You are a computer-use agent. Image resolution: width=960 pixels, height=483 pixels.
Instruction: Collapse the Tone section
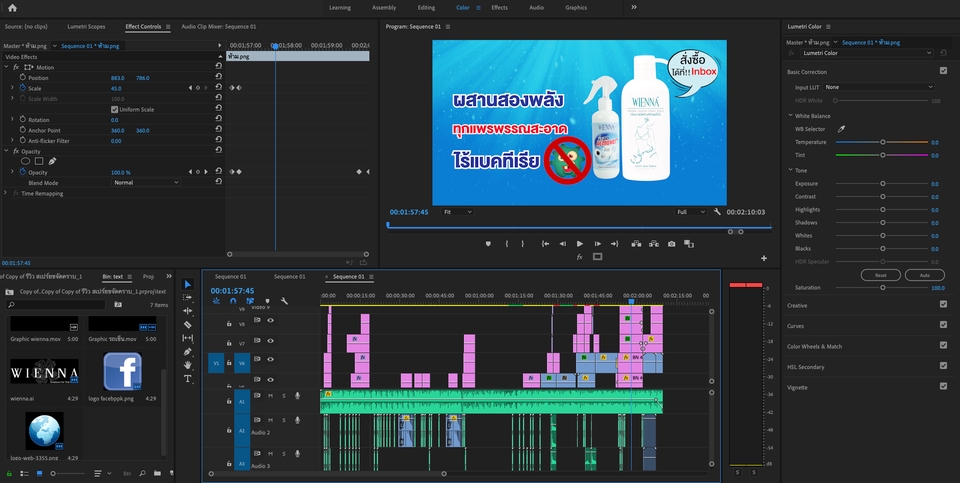790,170
